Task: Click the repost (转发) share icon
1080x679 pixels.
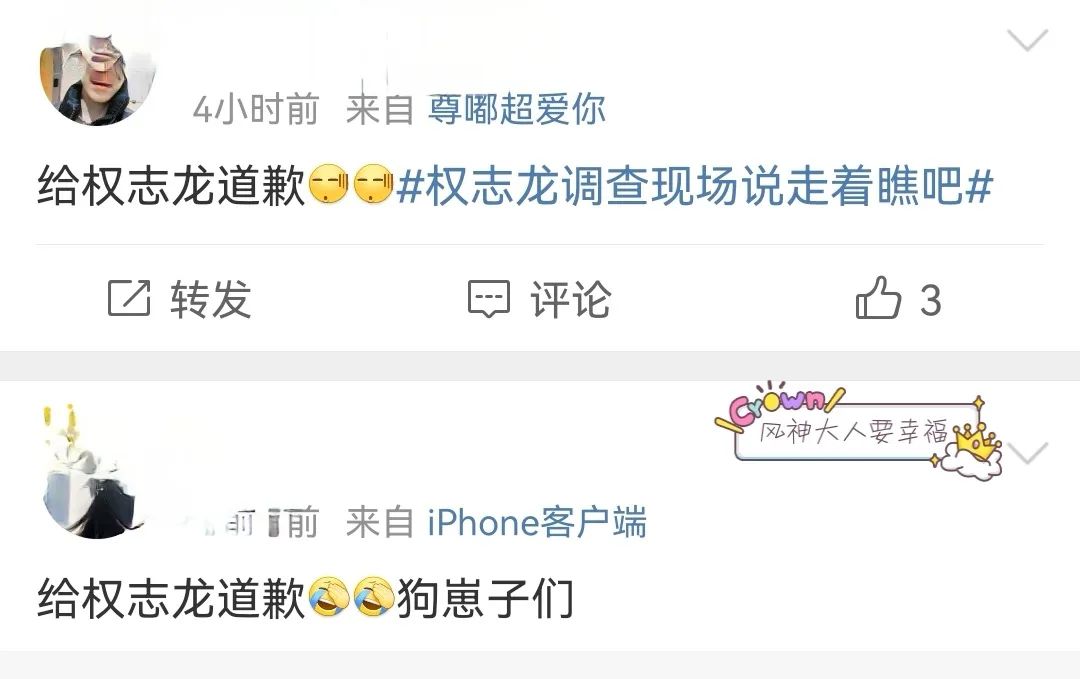Action: pyautogui.click(x=129, y=298)
